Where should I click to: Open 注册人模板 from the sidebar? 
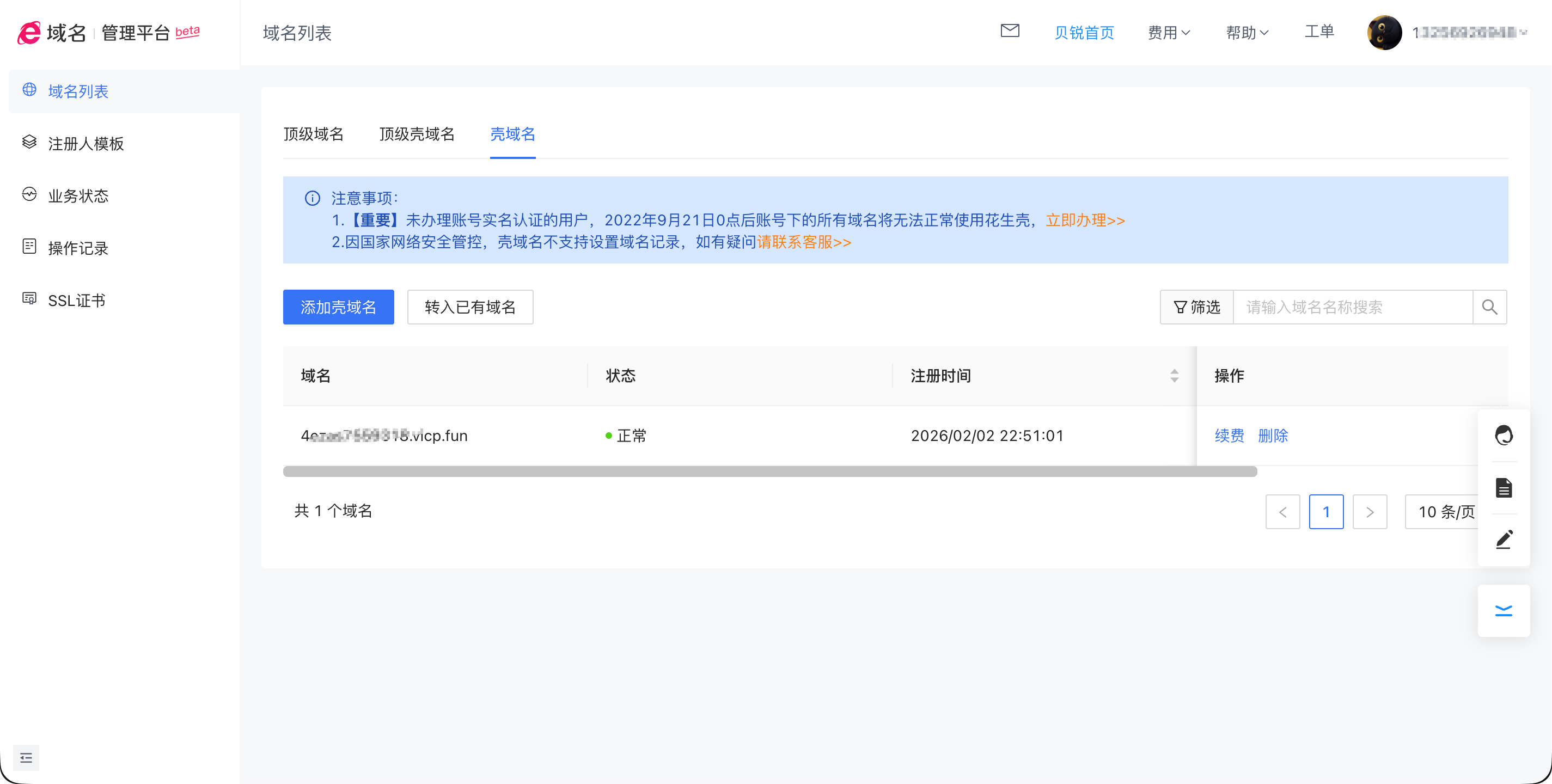(x=86, y=143)
